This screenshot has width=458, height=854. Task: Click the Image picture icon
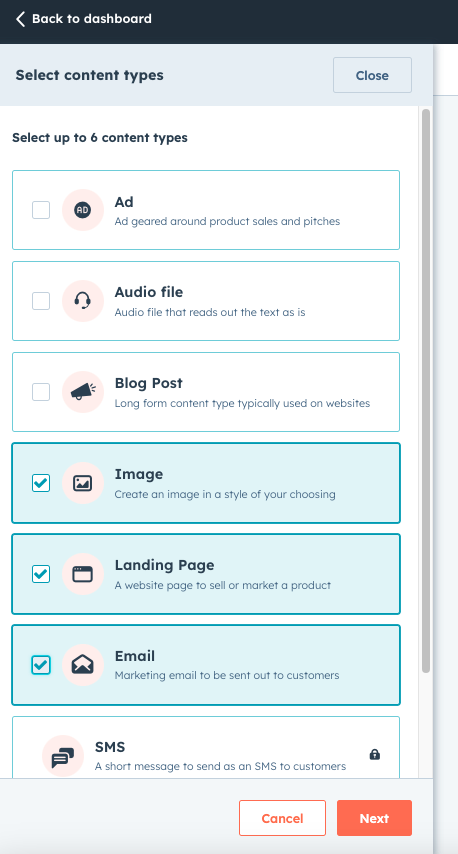(x=83, y=483)
